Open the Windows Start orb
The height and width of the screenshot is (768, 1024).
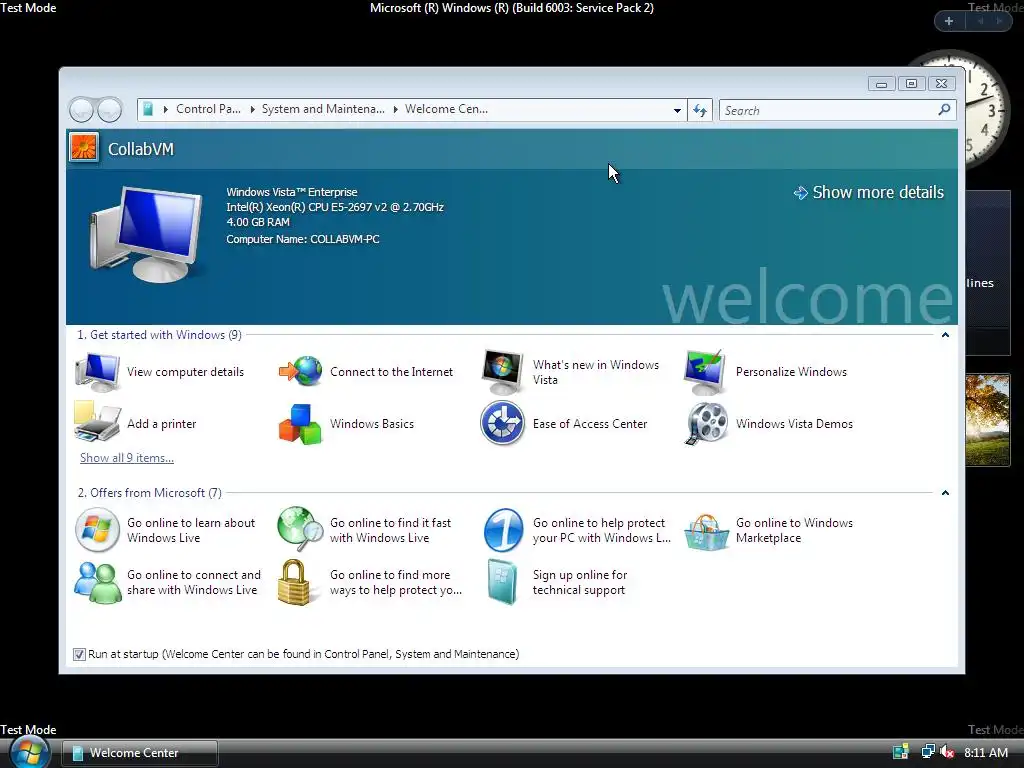click(29, 752)
